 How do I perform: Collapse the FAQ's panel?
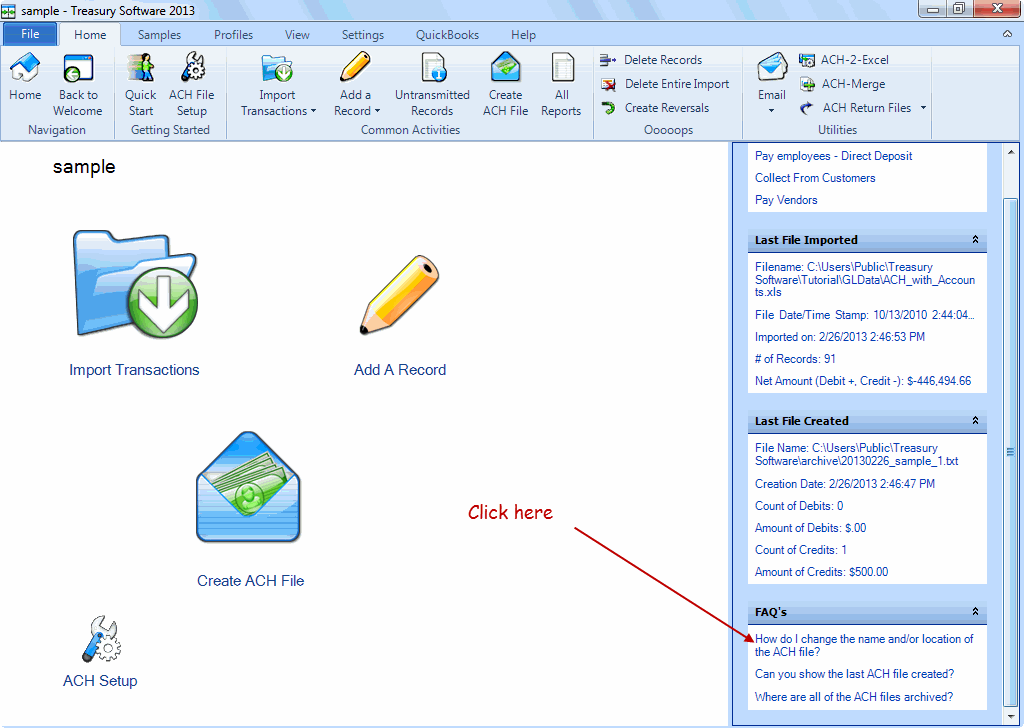[x=975, y=612]
